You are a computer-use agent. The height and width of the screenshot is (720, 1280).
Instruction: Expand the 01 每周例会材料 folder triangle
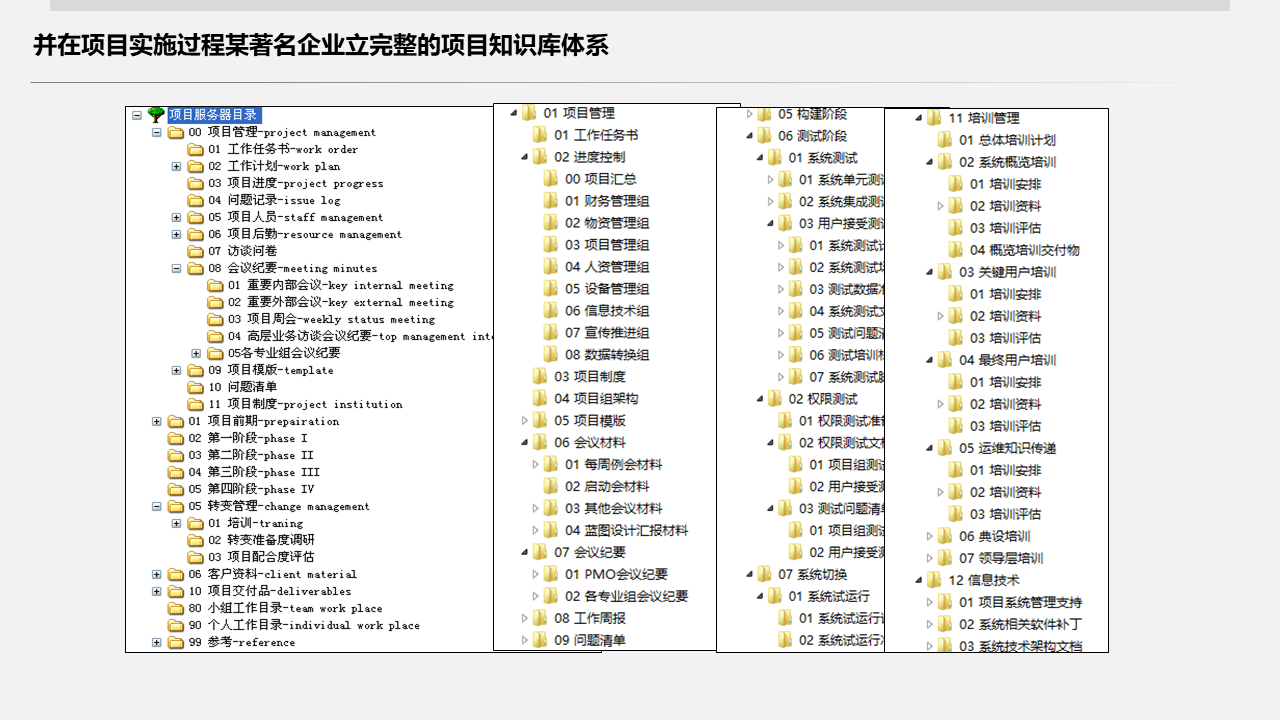536,464
